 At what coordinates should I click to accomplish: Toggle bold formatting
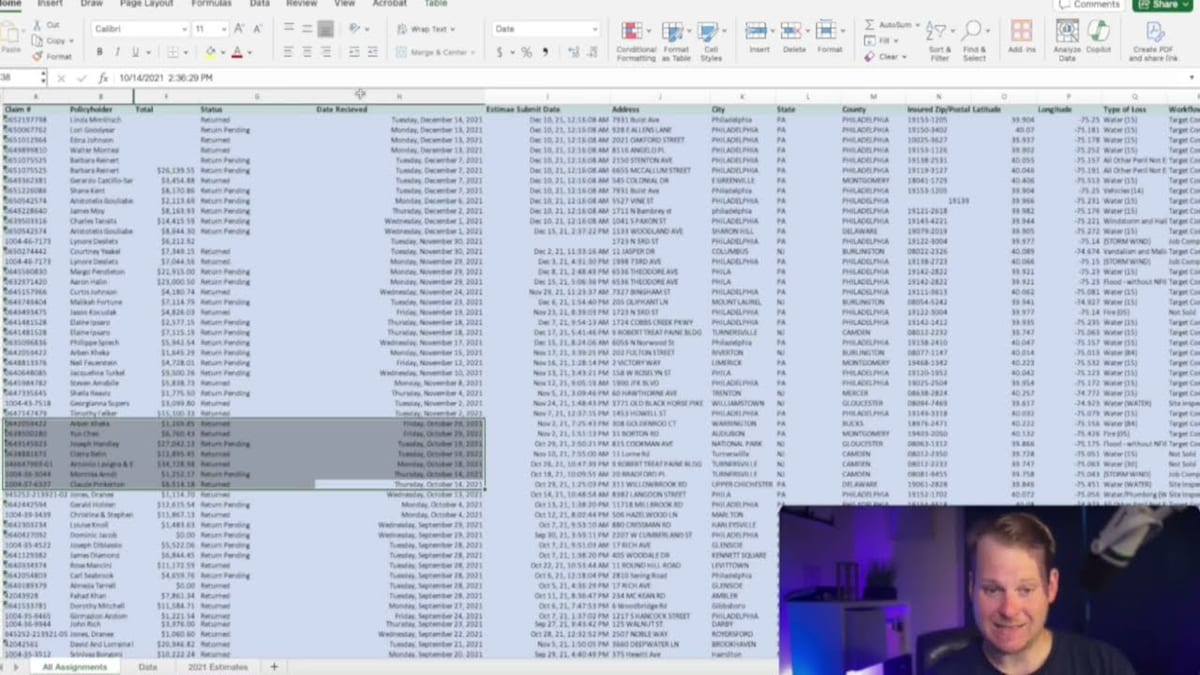pyautogui.click(x=99, y=52)
